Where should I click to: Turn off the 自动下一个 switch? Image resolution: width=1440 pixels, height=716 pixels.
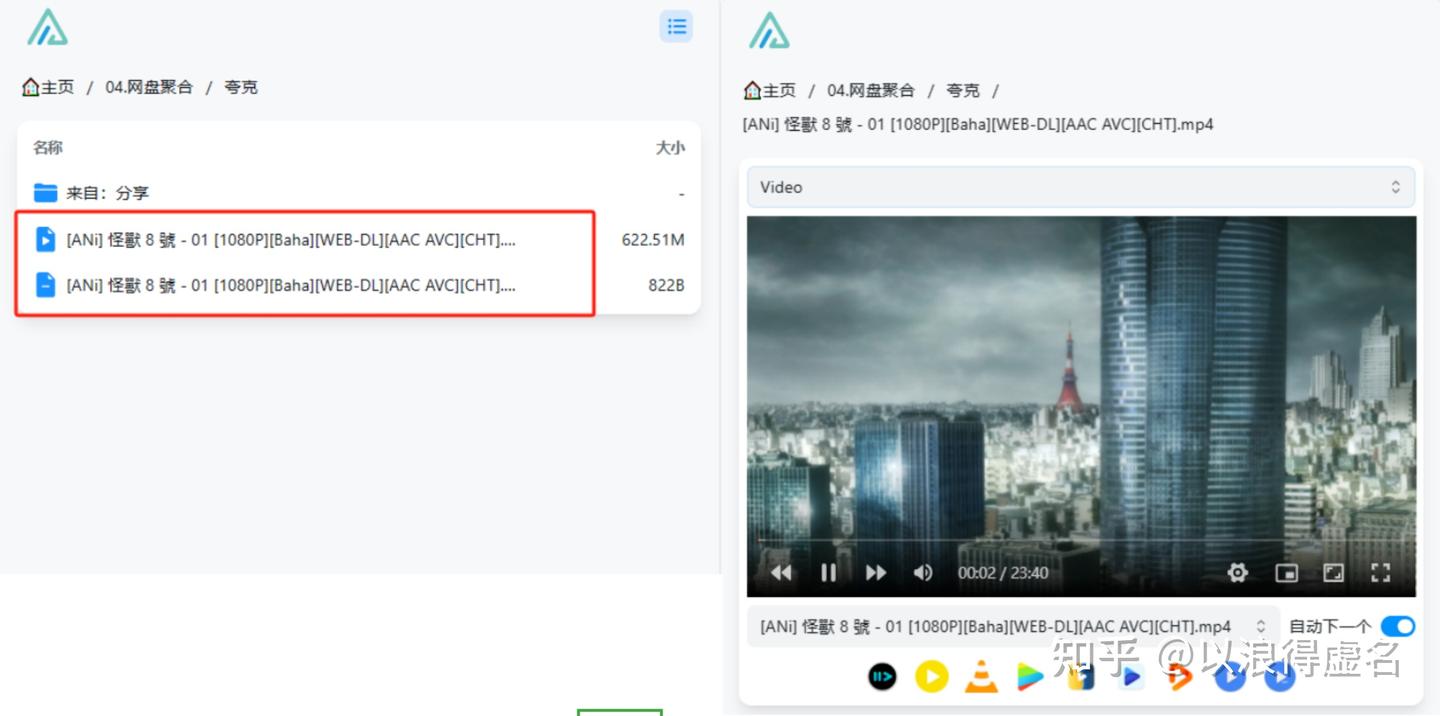(1396, 626)
